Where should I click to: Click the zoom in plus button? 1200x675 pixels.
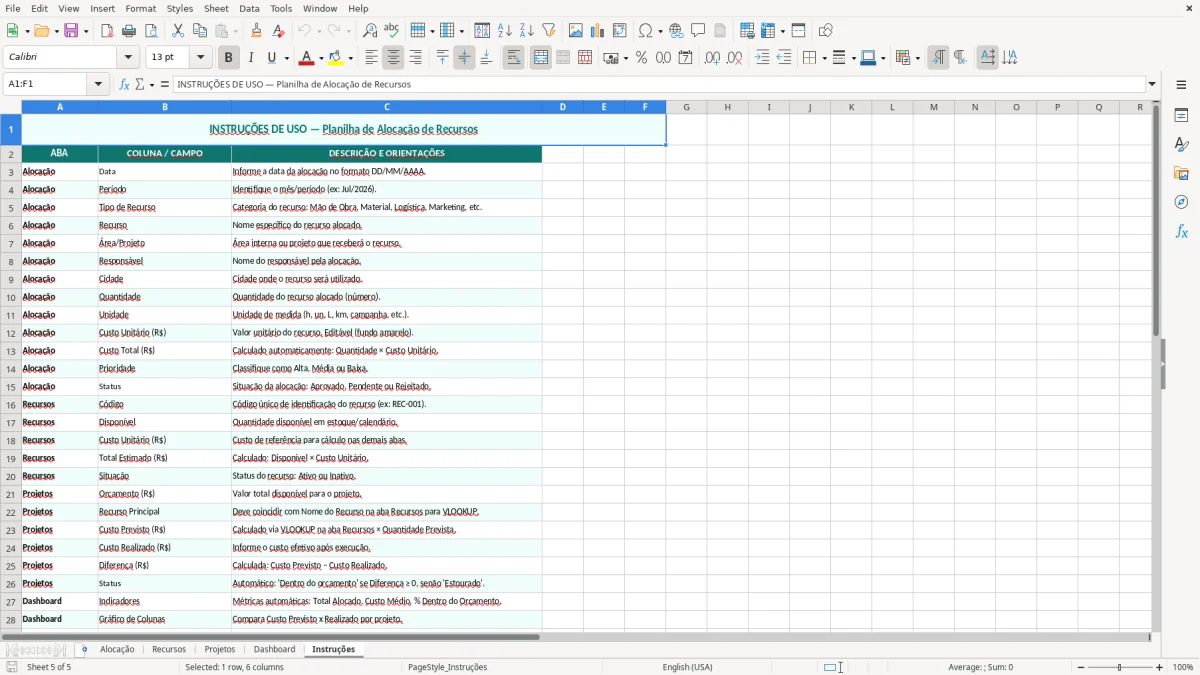point(1160,667)
